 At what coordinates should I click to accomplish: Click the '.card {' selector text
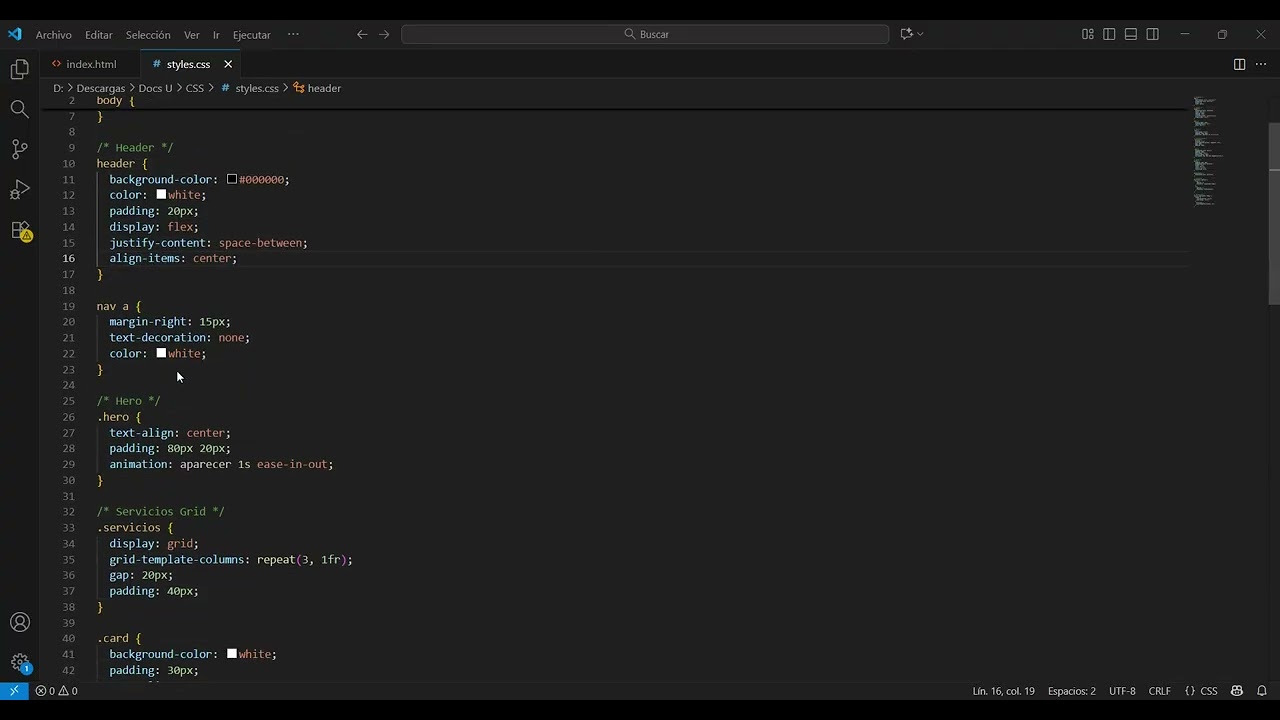coord(119,638)
